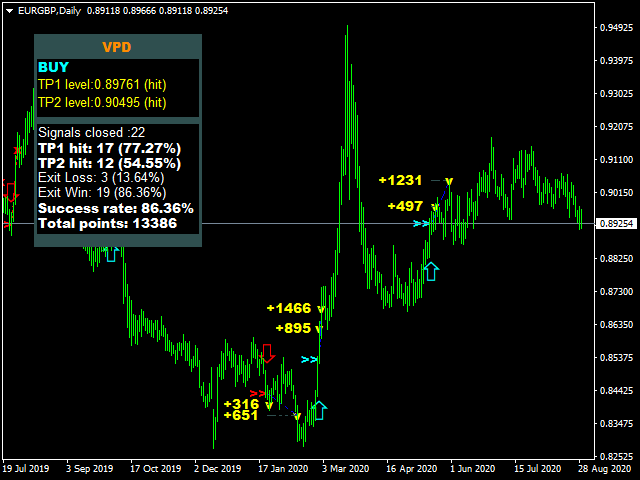Click the 1 Jun 2020 date label

tap(472, 469)
